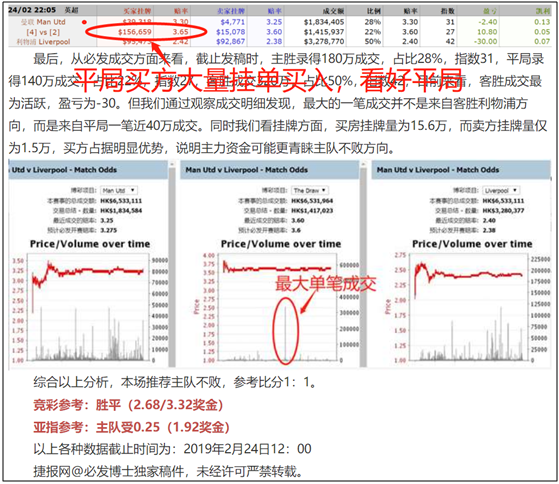The image size is (559, 484).
Task: Click seller listing value $92,867
Action: [231, 42]
